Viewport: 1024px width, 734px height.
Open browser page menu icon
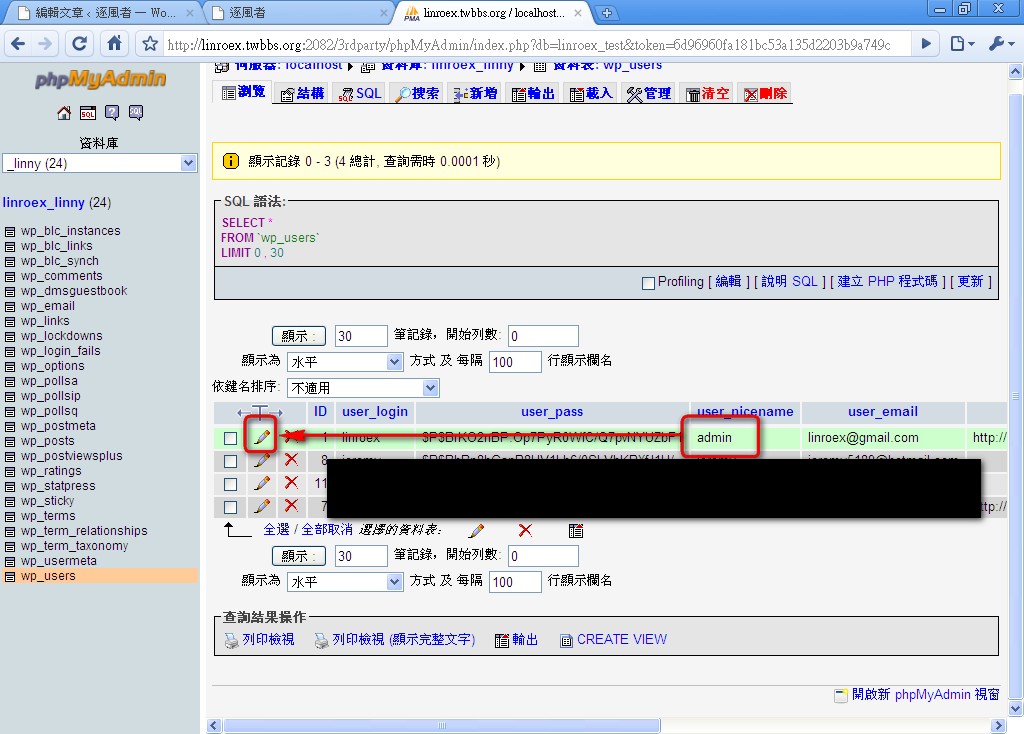tap(961, 44)
